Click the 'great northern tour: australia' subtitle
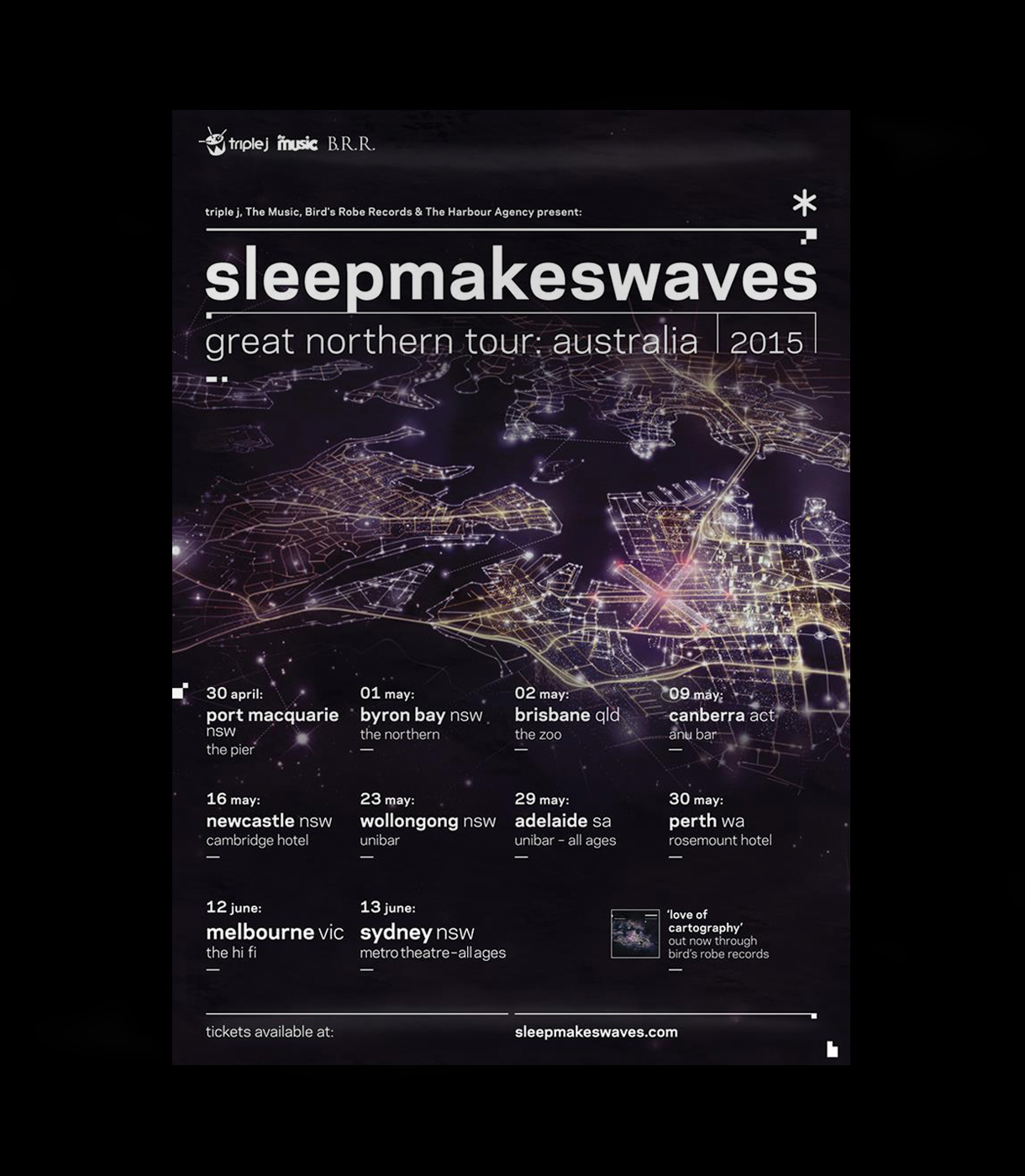 [452, 343]
